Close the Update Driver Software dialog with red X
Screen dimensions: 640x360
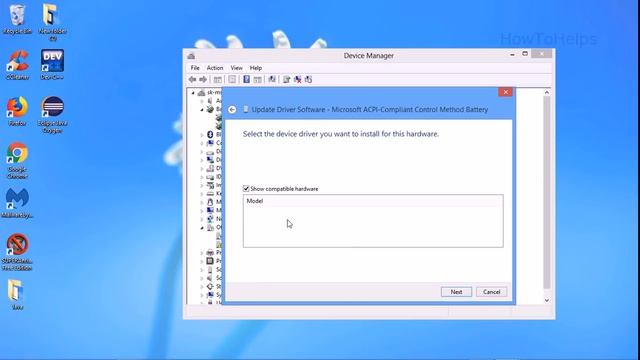coord(505,92)
